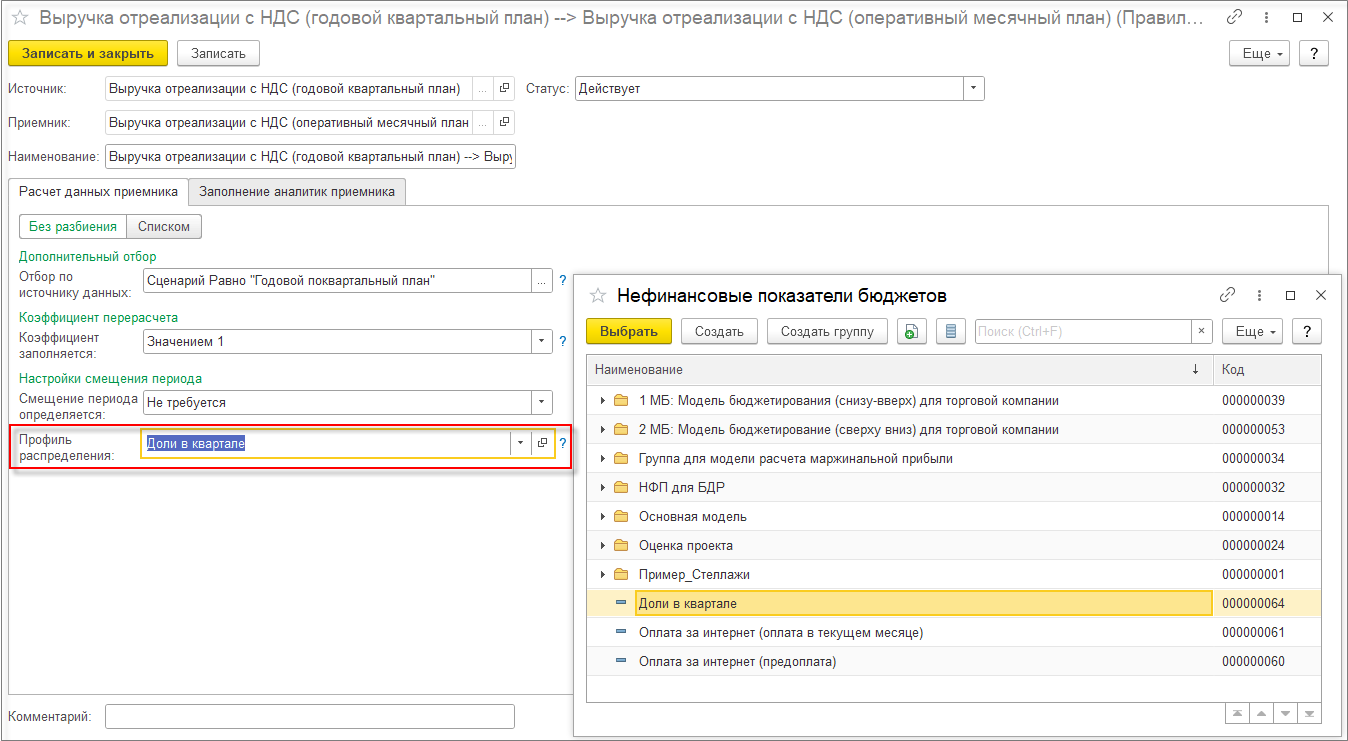1348x741 pixels.
Task: Switch to Без разбиения mode
Action: click(73, 227)
